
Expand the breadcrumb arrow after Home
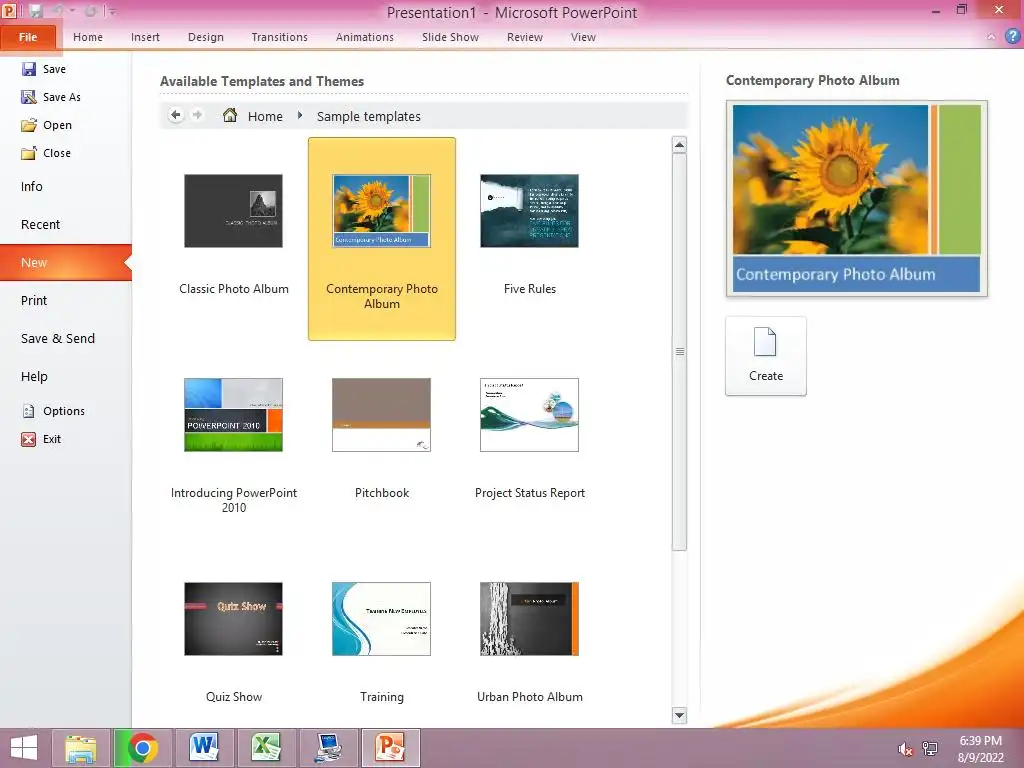point(300,116)
